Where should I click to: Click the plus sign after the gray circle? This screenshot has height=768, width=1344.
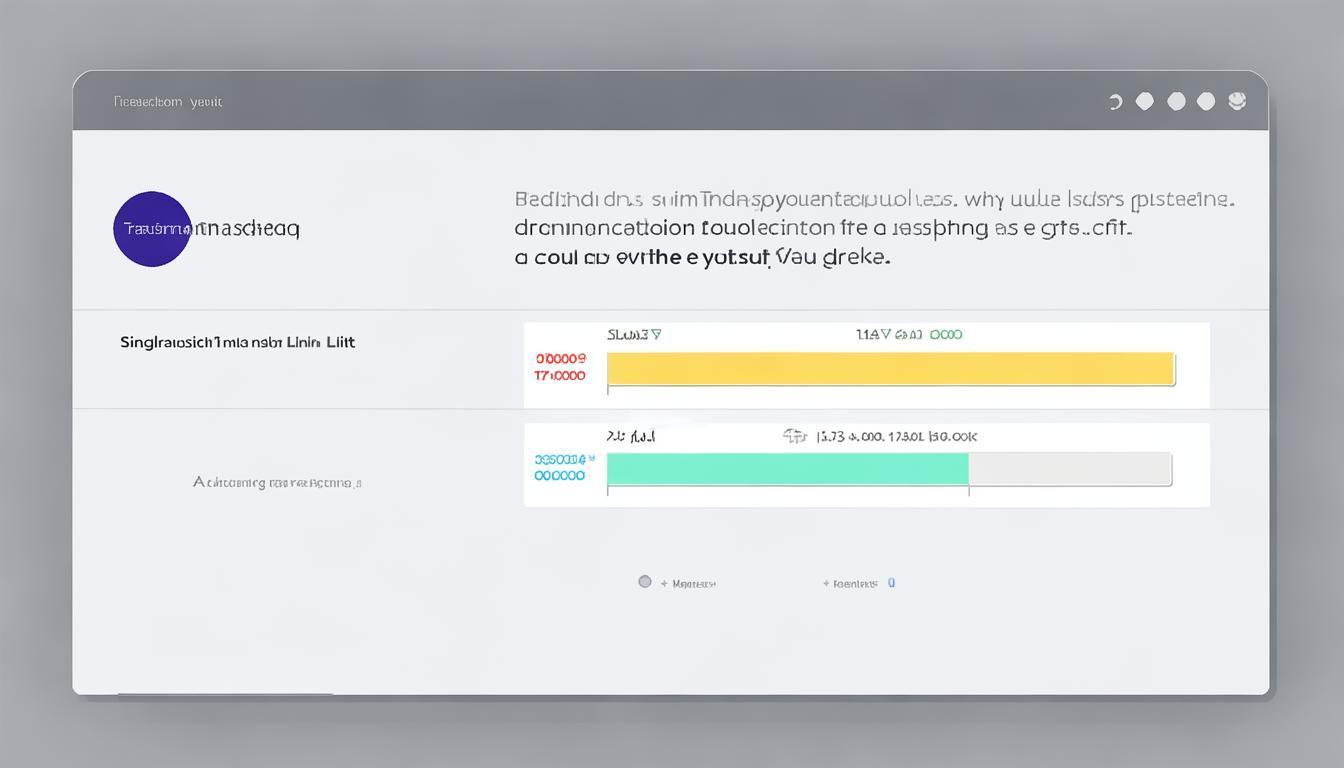point(664,584)
